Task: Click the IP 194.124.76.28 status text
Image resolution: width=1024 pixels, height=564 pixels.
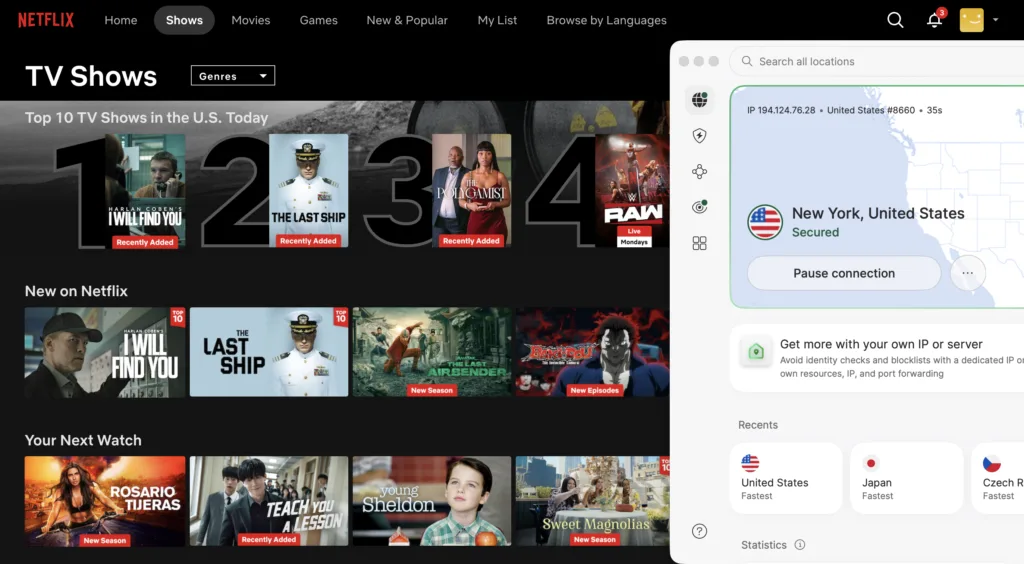Action: (x=781, y=110)
